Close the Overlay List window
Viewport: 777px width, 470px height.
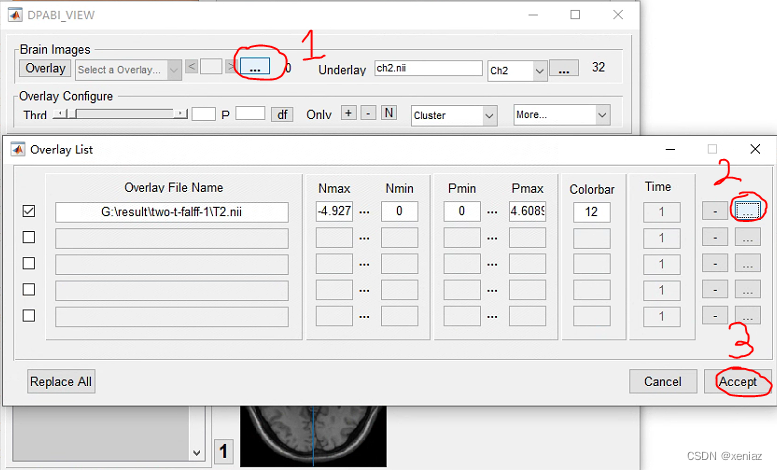coord(755,149)
